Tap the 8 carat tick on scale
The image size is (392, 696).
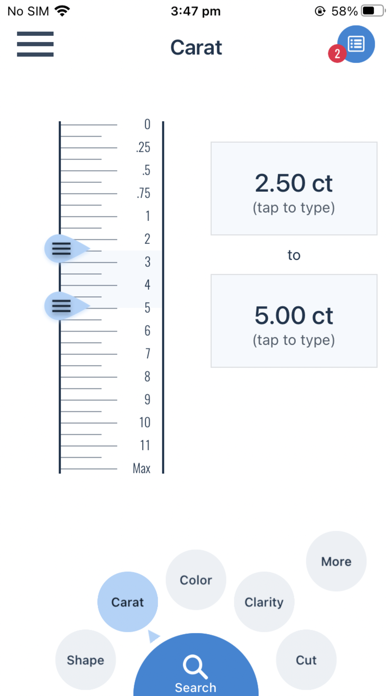tap(147, 376)
